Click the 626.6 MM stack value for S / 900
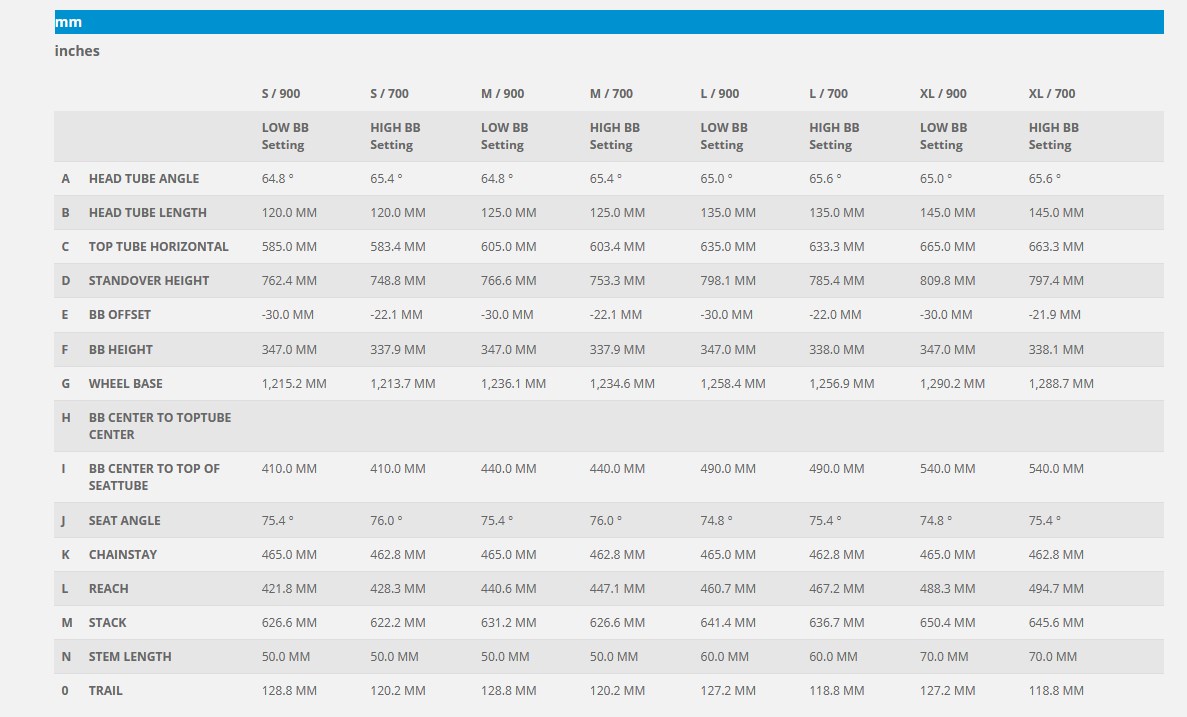 pos(289,623)
